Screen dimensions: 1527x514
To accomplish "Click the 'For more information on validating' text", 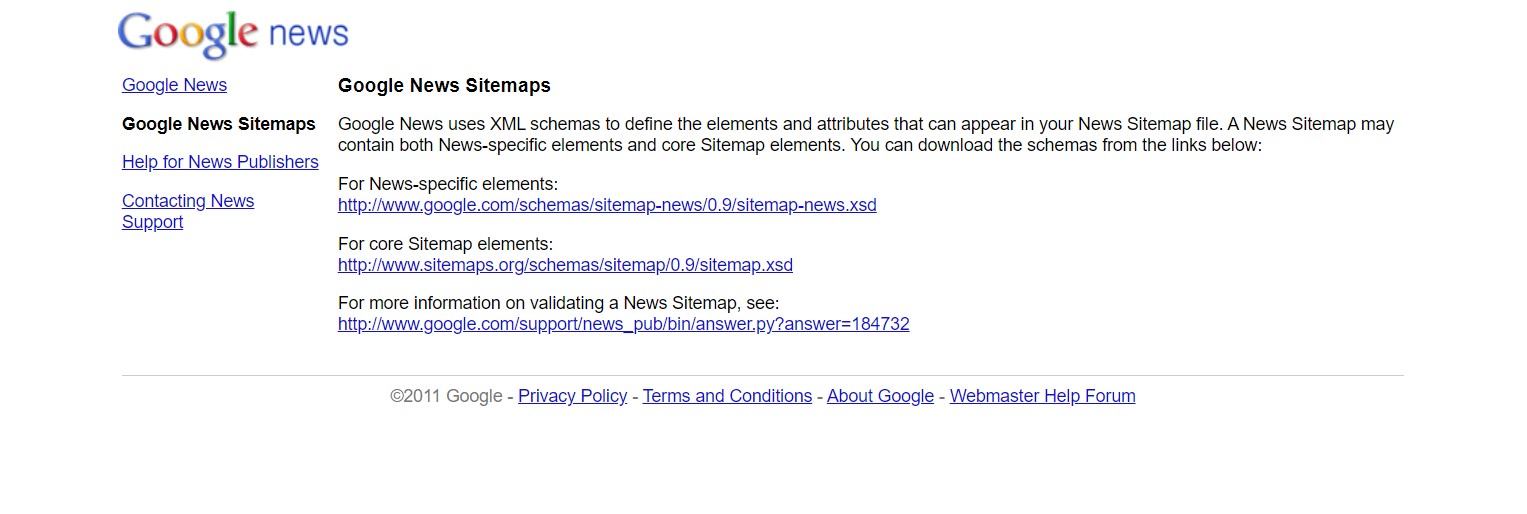I will pos(558,303).
